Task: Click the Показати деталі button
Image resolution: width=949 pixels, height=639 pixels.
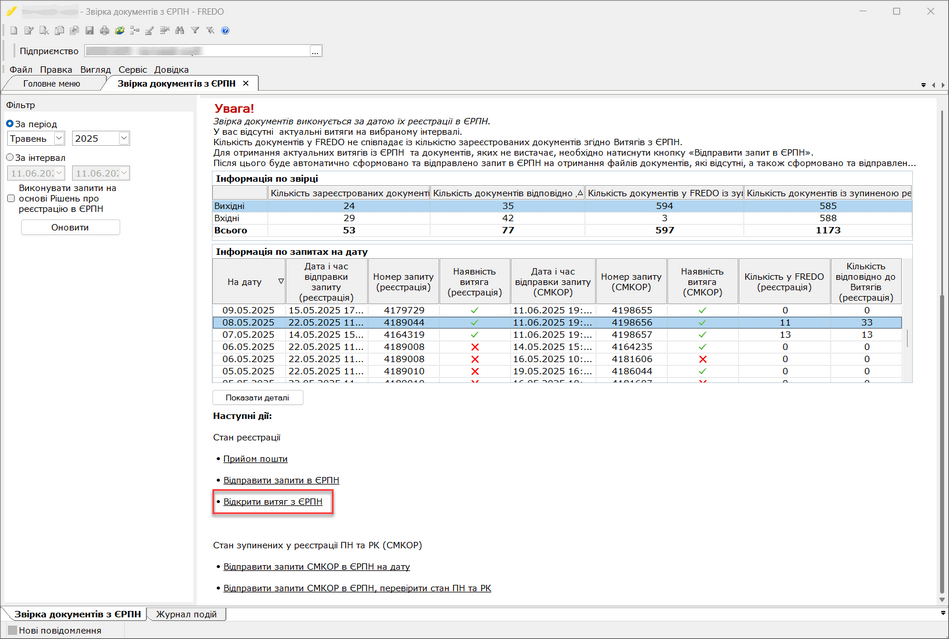Action: pyautogui.click(x=257, y=398)
